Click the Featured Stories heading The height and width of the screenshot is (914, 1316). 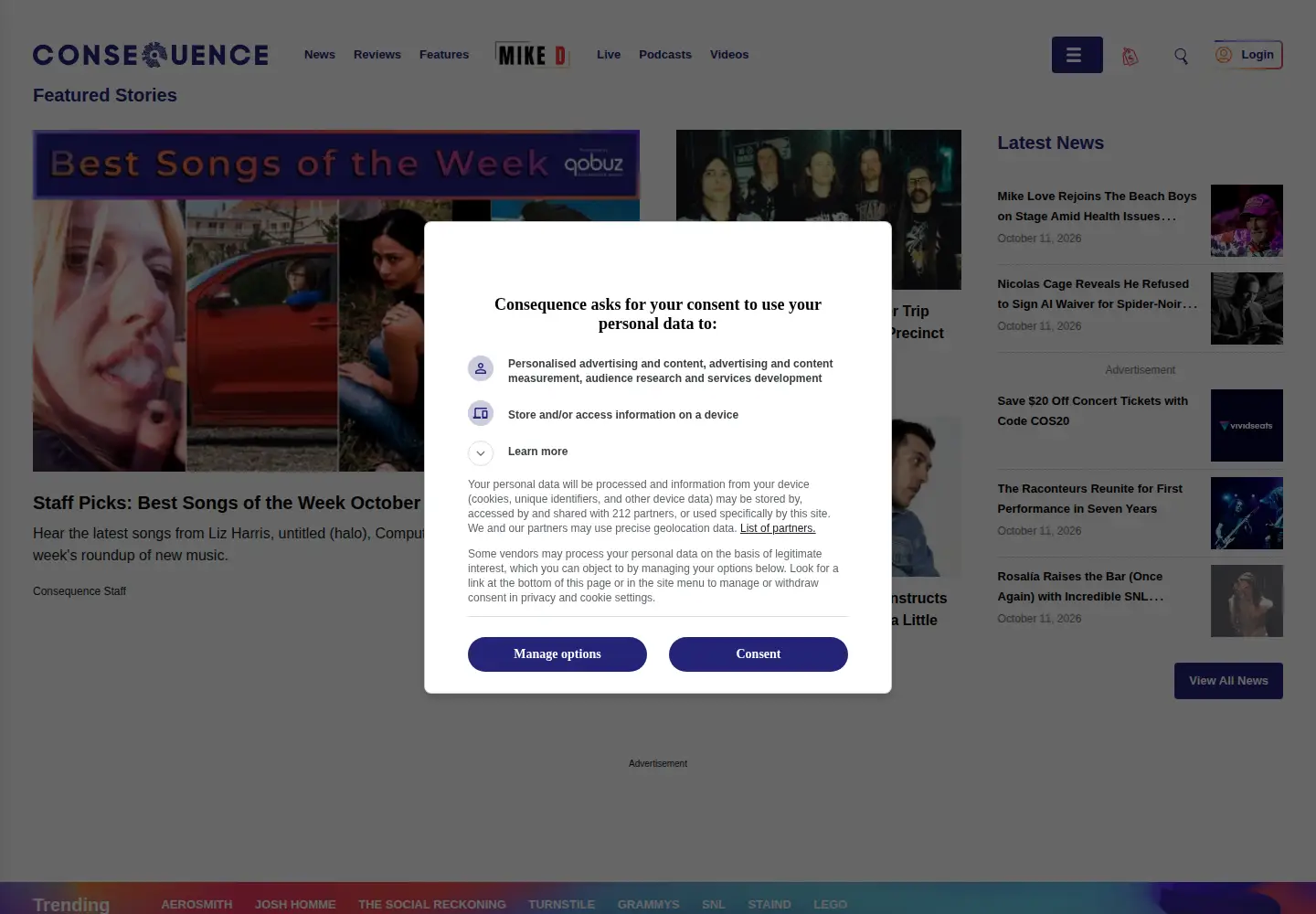point(105,95)
